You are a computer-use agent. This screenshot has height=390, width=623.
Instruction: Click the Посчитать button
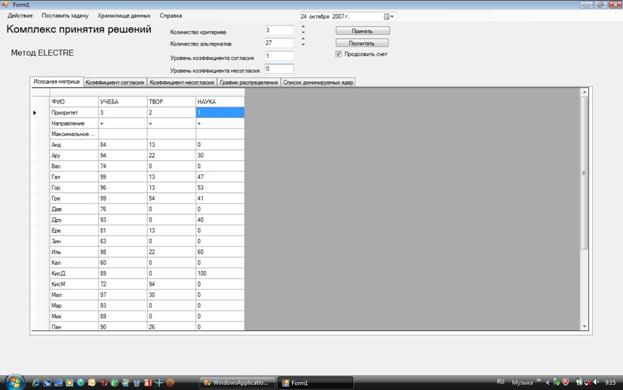[x=362, y=43]
